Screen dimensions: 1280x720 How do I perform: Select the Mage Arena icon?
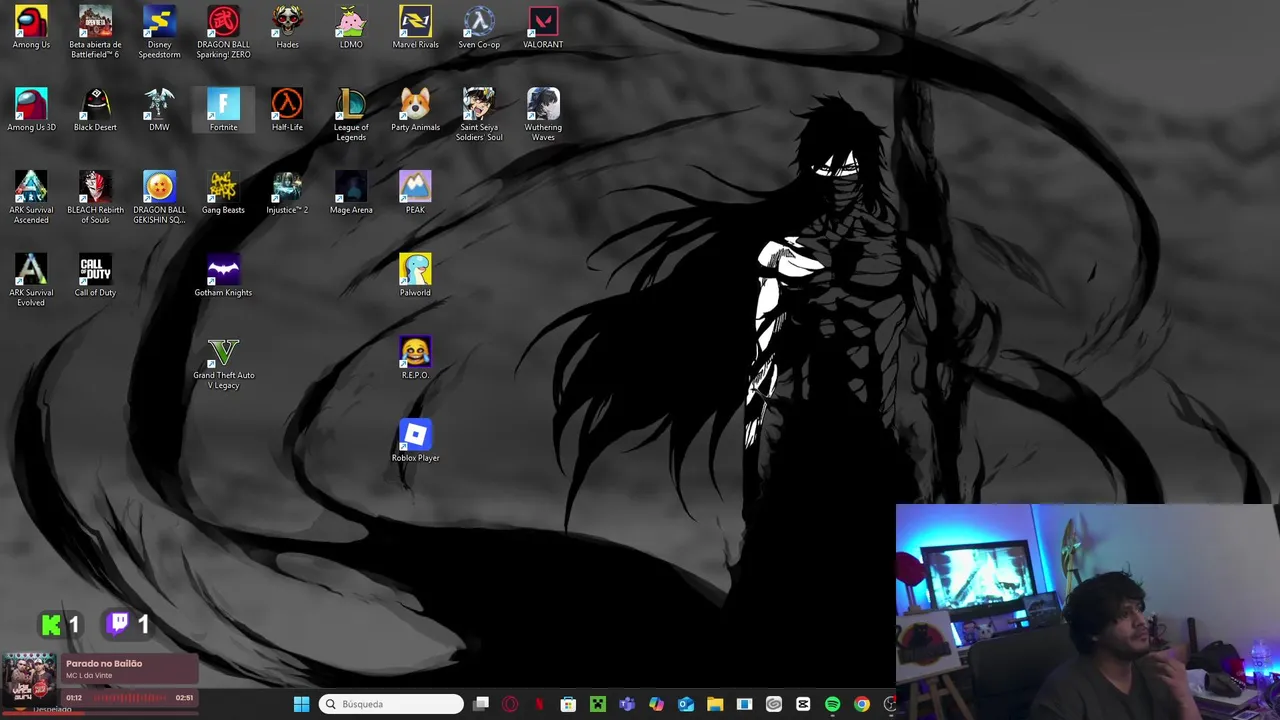click(x=351, y=193)
